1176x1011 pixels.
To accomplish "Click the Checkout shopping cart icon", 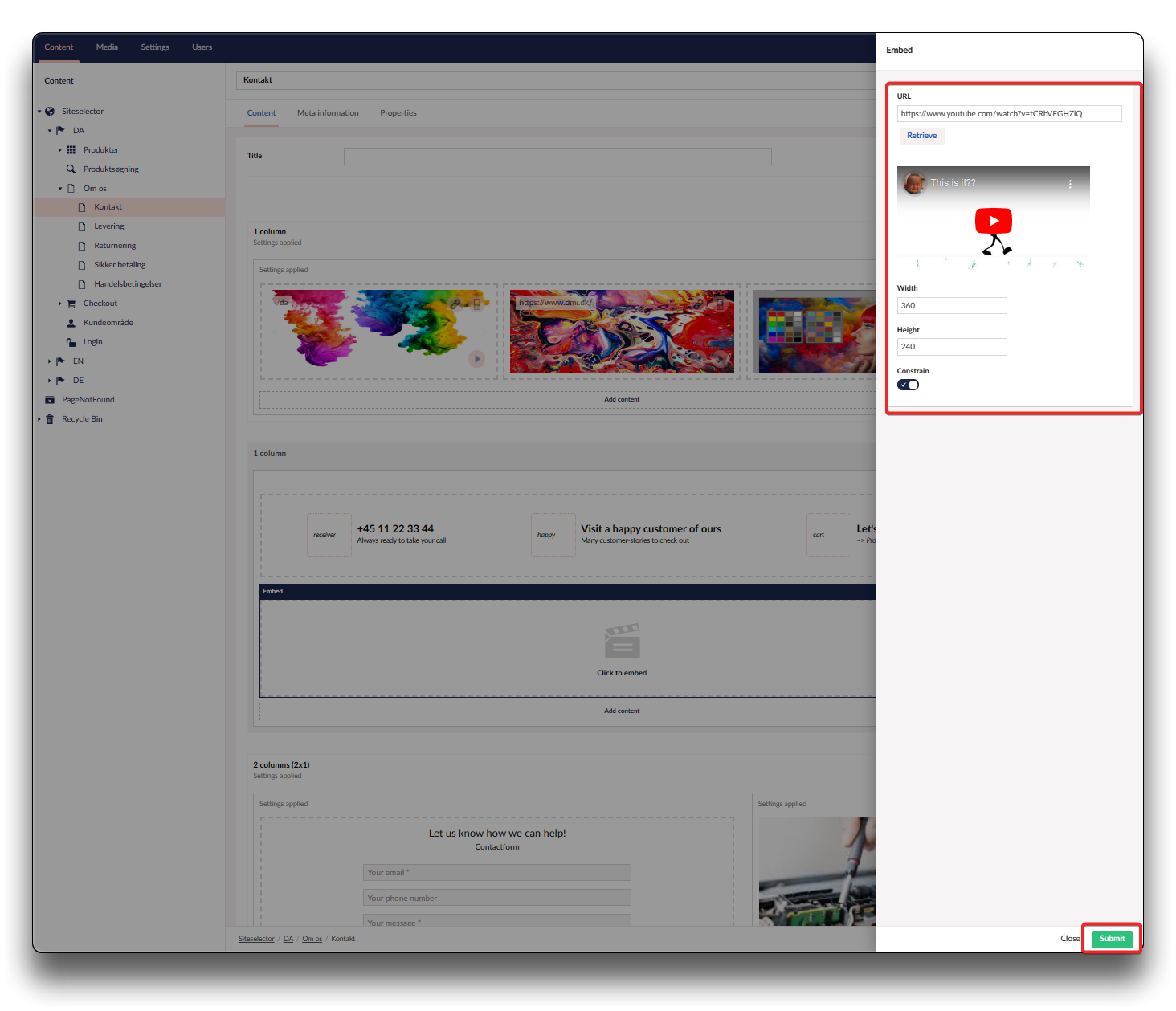I will pyautogui.click(x=71, y=304).
